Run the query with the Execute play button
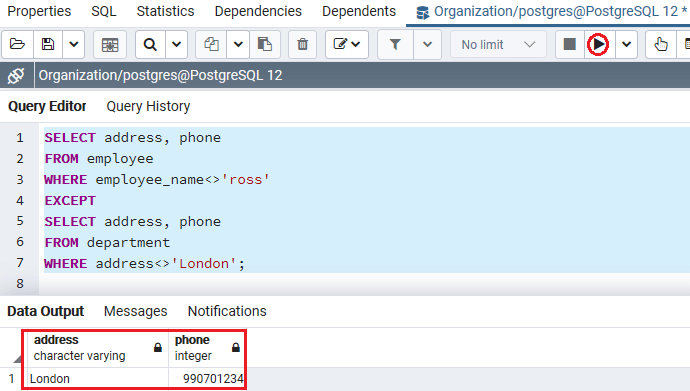The height and width of the screenshot is (391, 690). [598, 44]
